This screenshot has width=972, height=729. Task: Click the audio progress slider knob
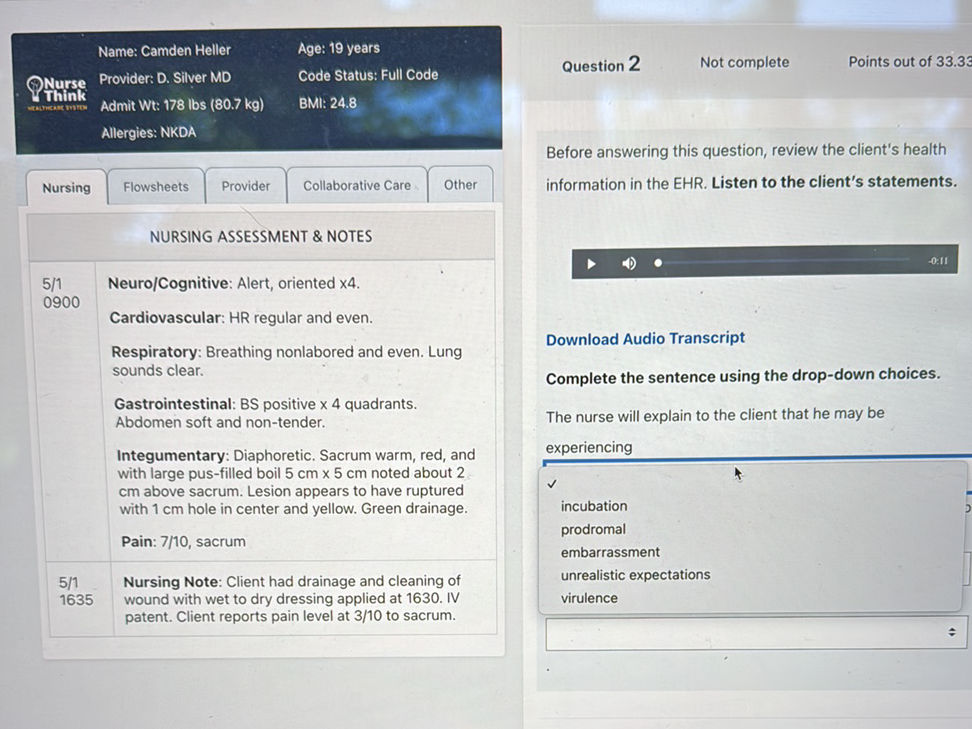(658, 264)
